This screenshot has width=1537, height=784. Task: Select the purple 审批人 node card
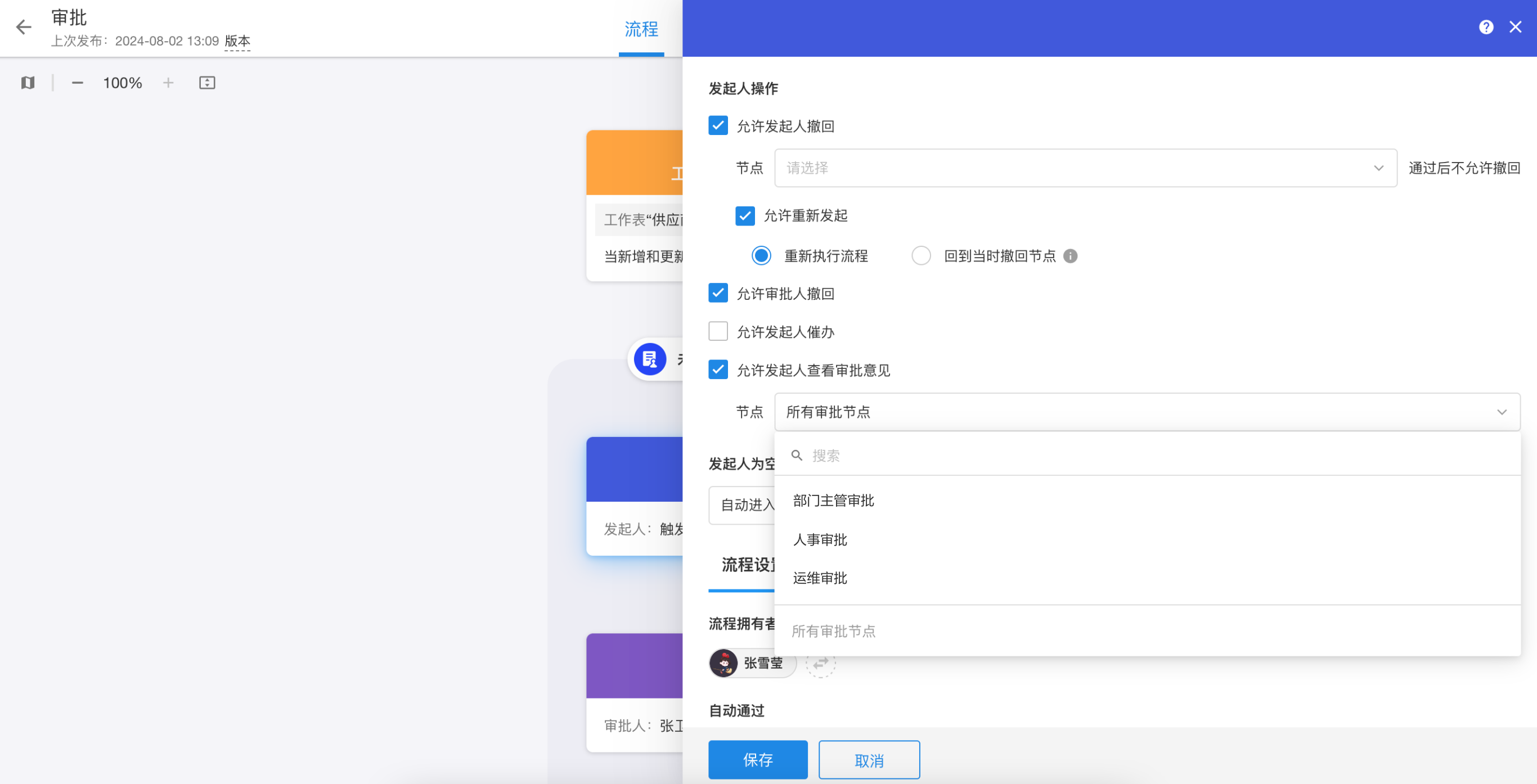click(634, 692)
